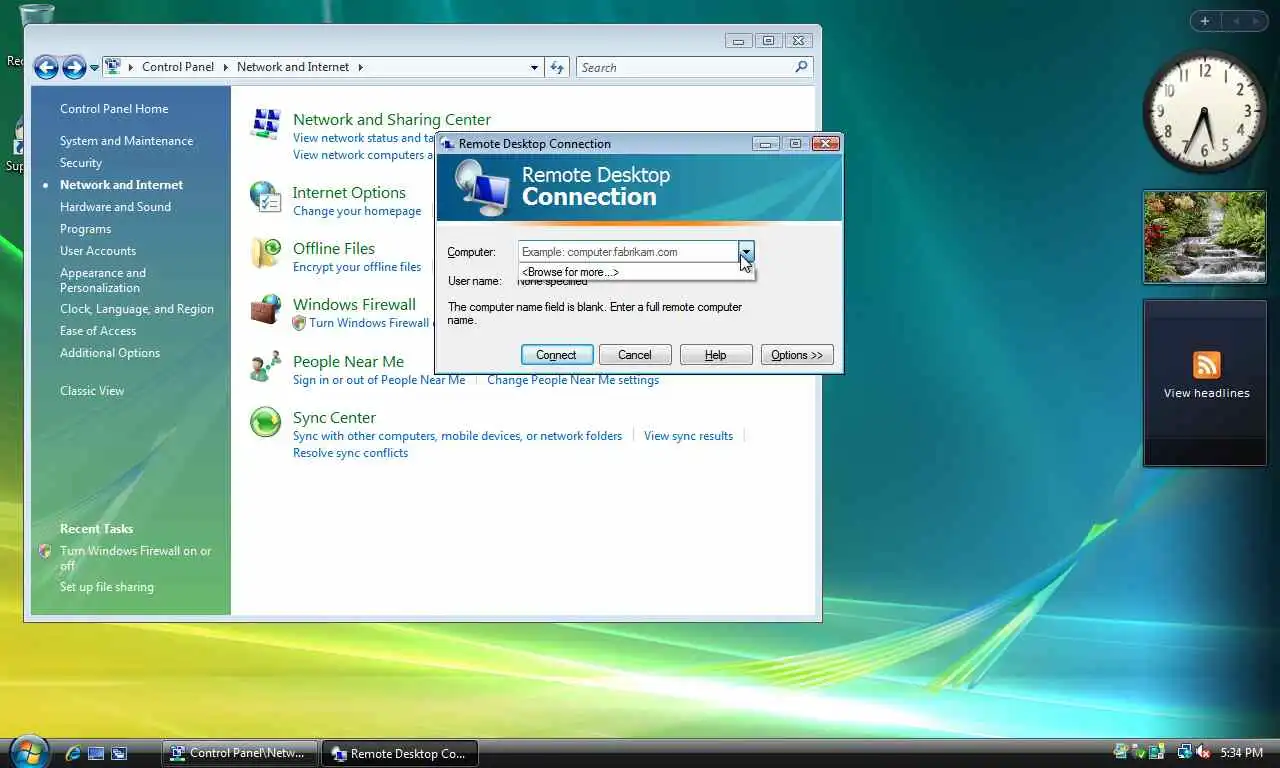Open Additional Options in sidebar
The width and height of the screenshot is (1280, 768).
coord(110,353)
